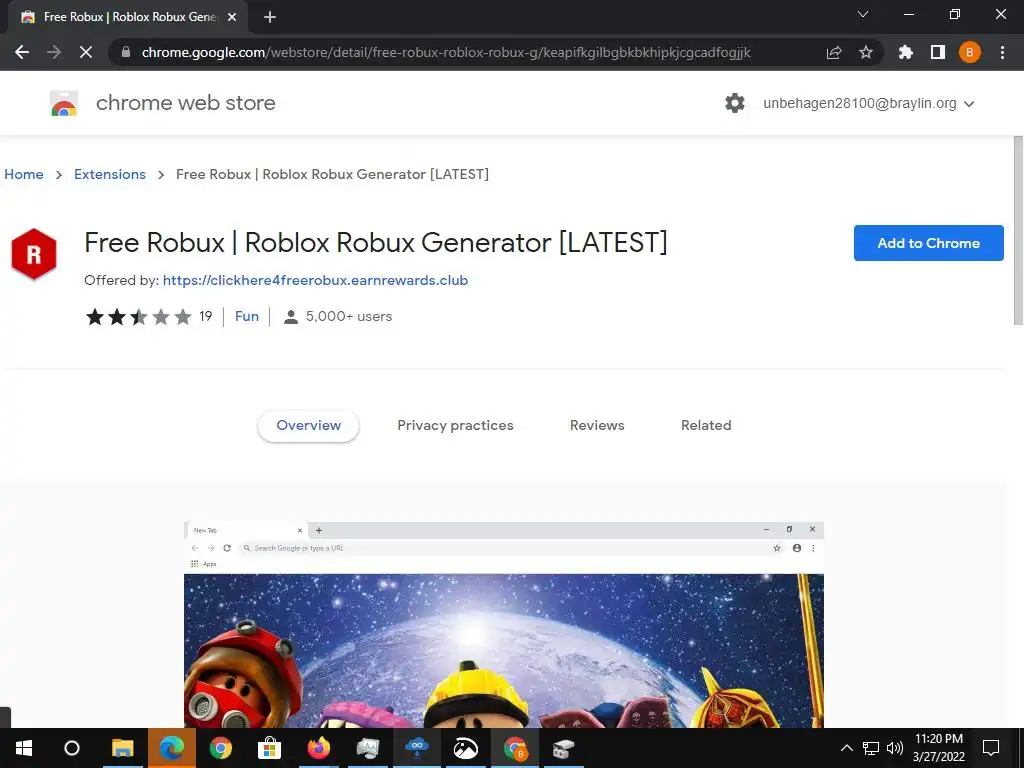Screen dimensions: 1024x768
Task: Click the star rating for the extension
Action: click(138, 317)
